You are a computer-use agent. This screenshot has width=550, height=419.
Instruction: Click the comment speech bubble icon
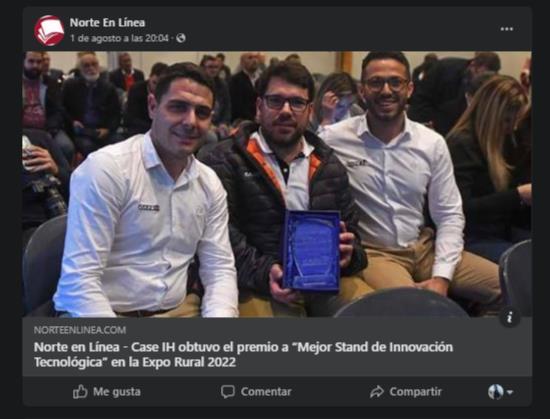[x=228, y=392]
